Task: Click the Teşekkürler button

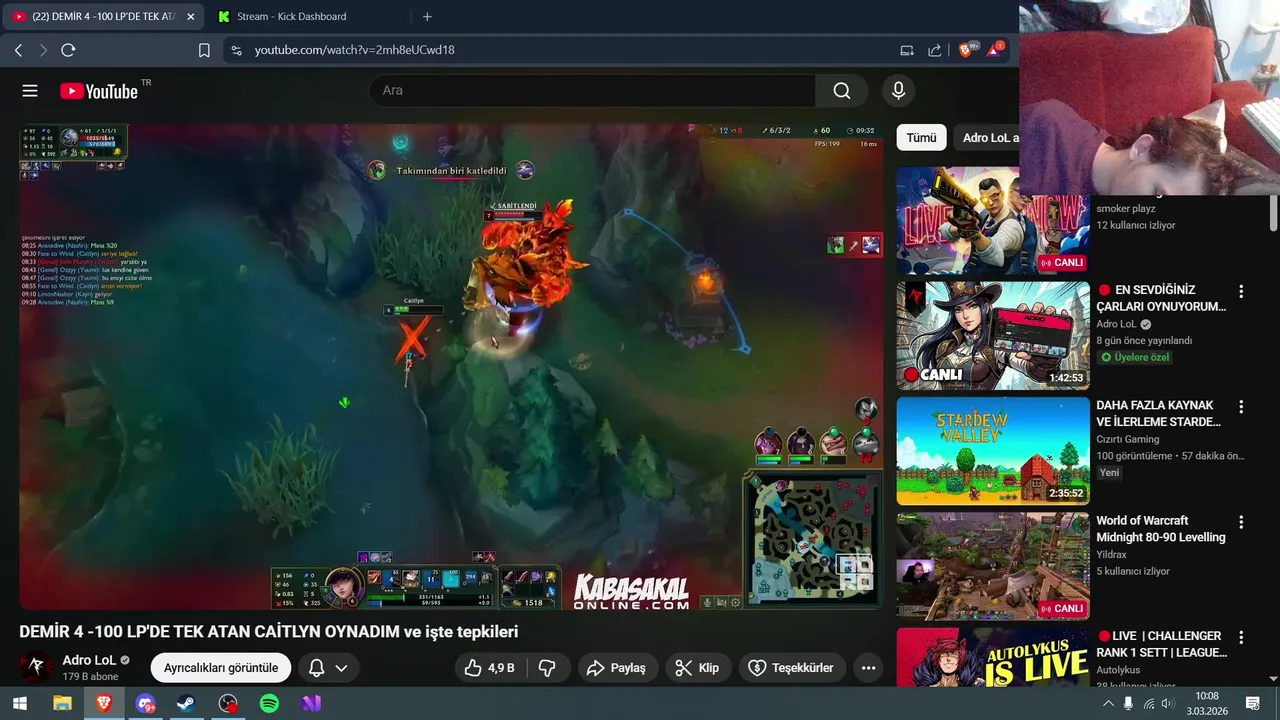Action: (792, 668)
